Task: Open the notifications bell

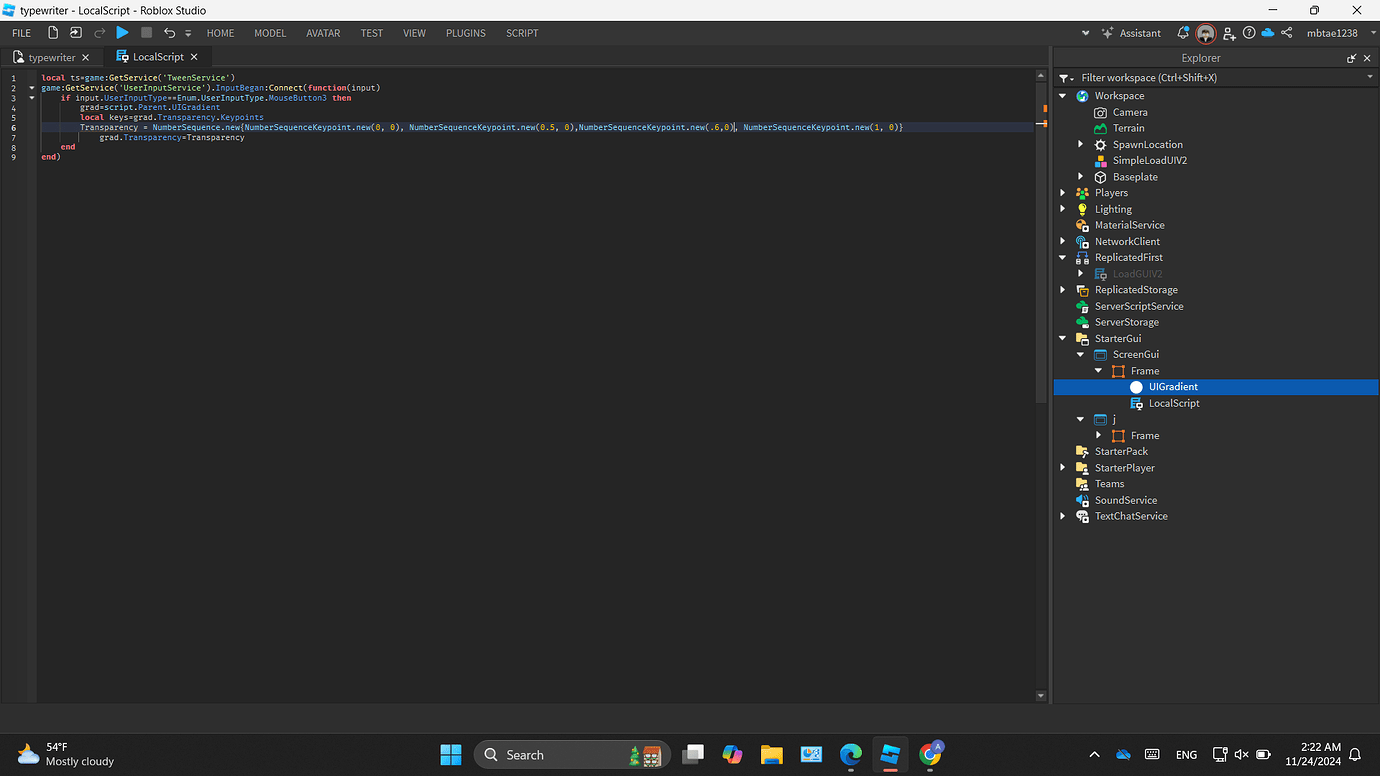Action: [1182, 33]
